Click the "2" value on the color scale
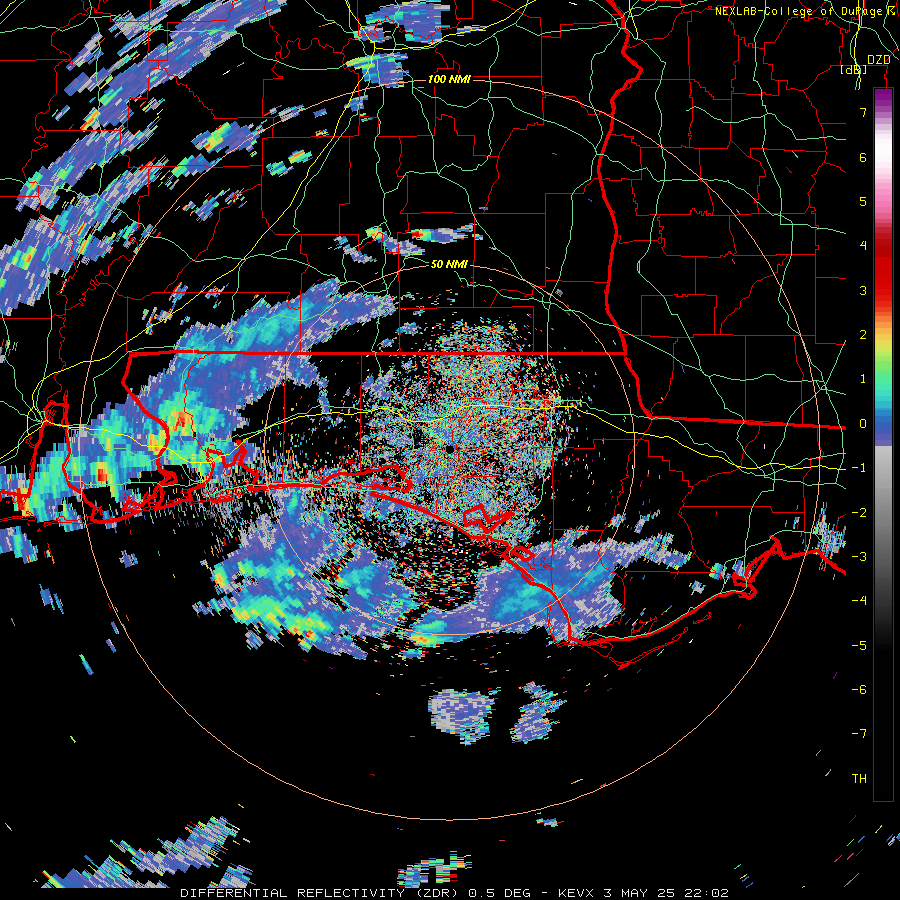900x900 pixels. (x=863, y=335)
